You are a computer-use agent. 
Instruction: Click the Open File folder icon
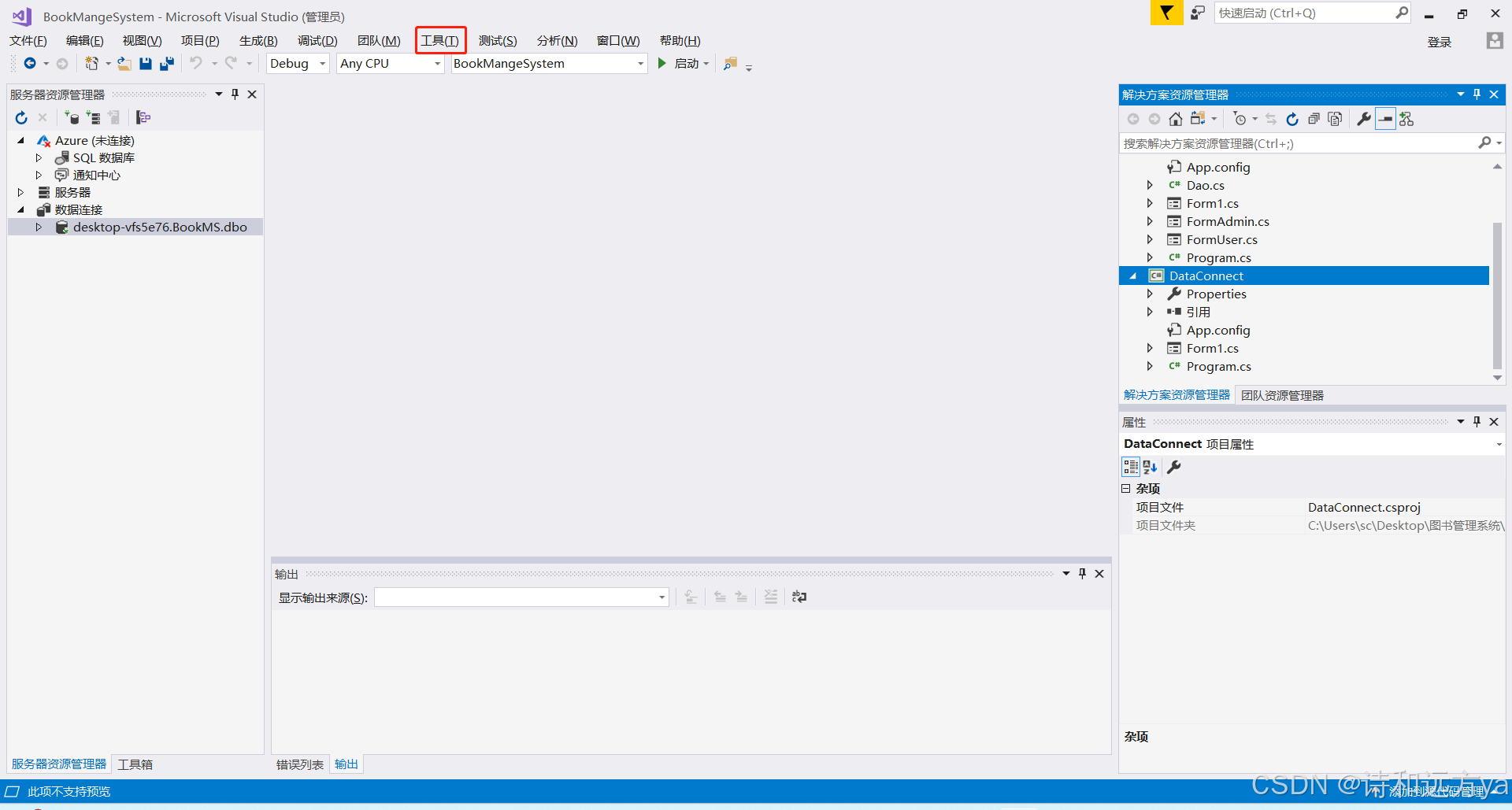pyautogui.click(x=124, y=64)
